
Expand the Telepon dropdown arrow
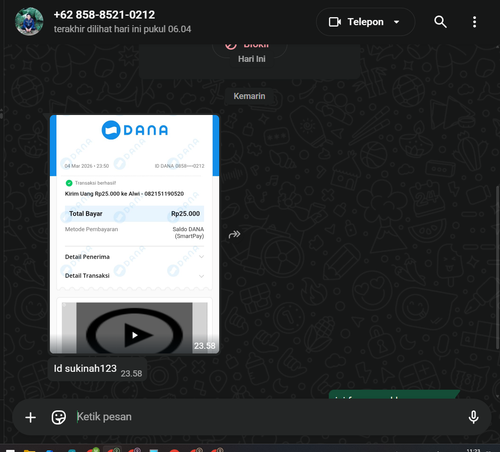(396, 22)
